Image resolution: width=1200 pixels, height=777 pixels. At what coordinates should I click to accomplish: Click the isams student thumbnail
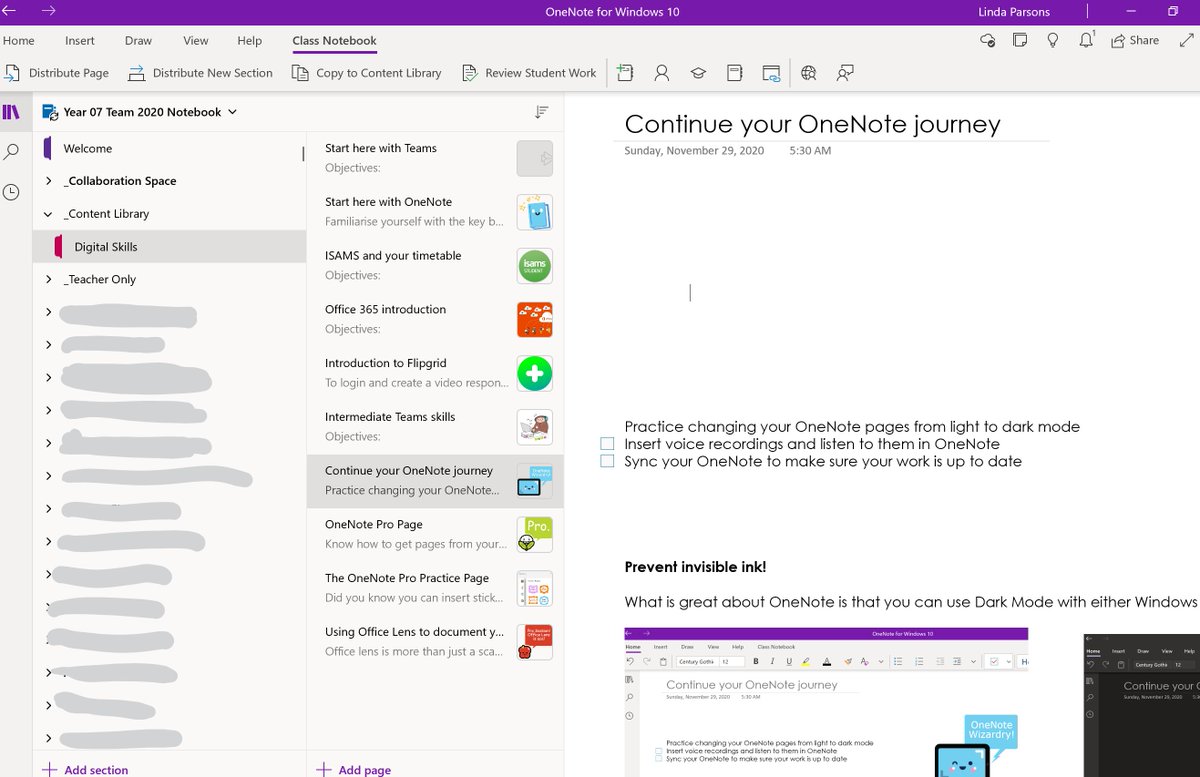point(535,266)
